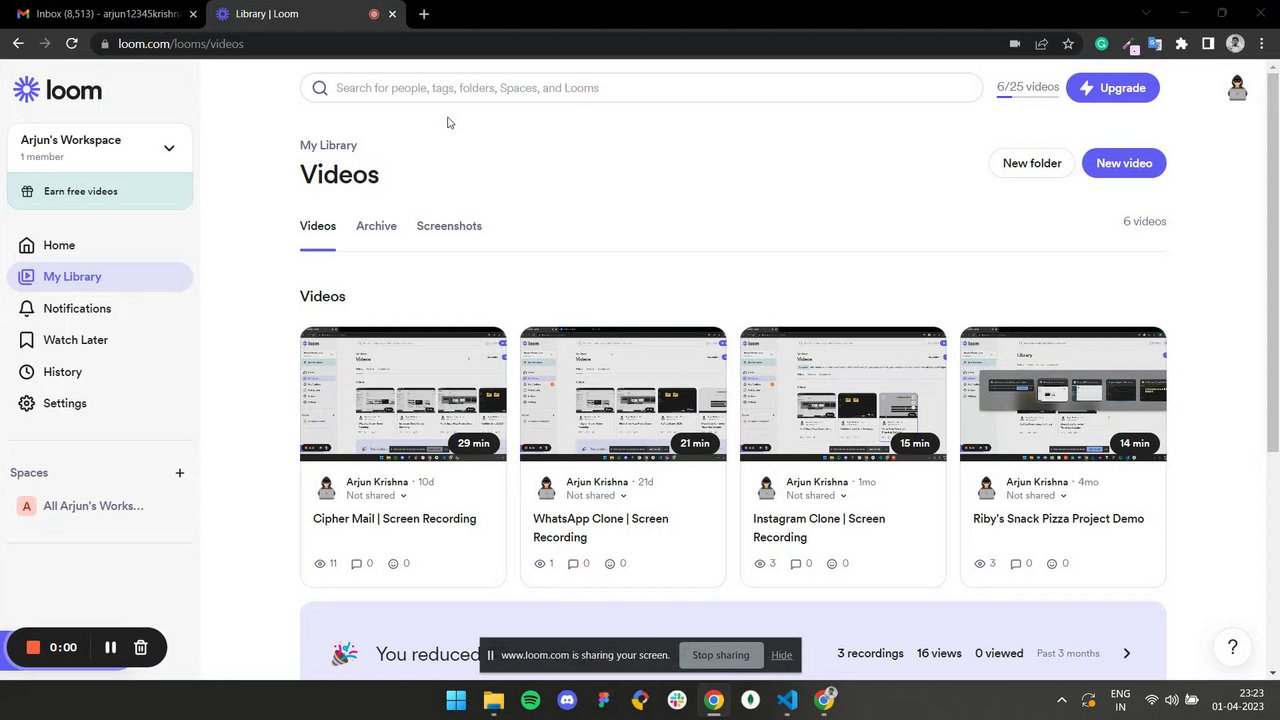Viewport: 1280px width, 720px height.
Task: Click Earn free videos
Action: click(99, 191)
